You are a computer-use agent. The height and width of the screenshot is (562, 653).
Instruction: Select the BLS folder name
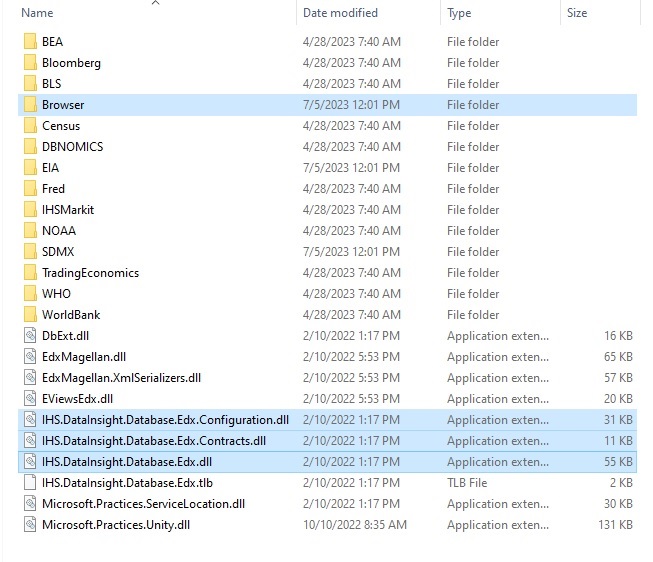[x=52, y=84]
